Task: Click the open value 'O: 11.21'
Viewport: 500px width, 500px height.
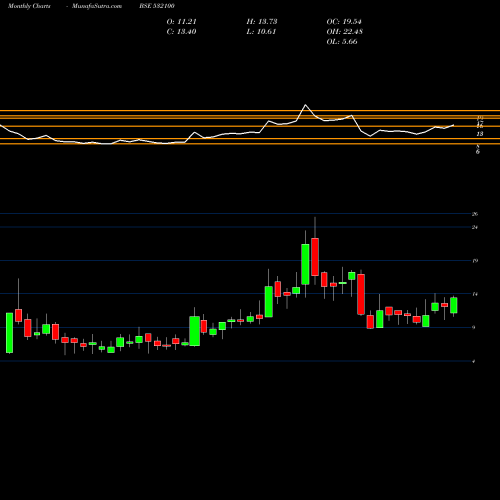Action: click(181, 22)
